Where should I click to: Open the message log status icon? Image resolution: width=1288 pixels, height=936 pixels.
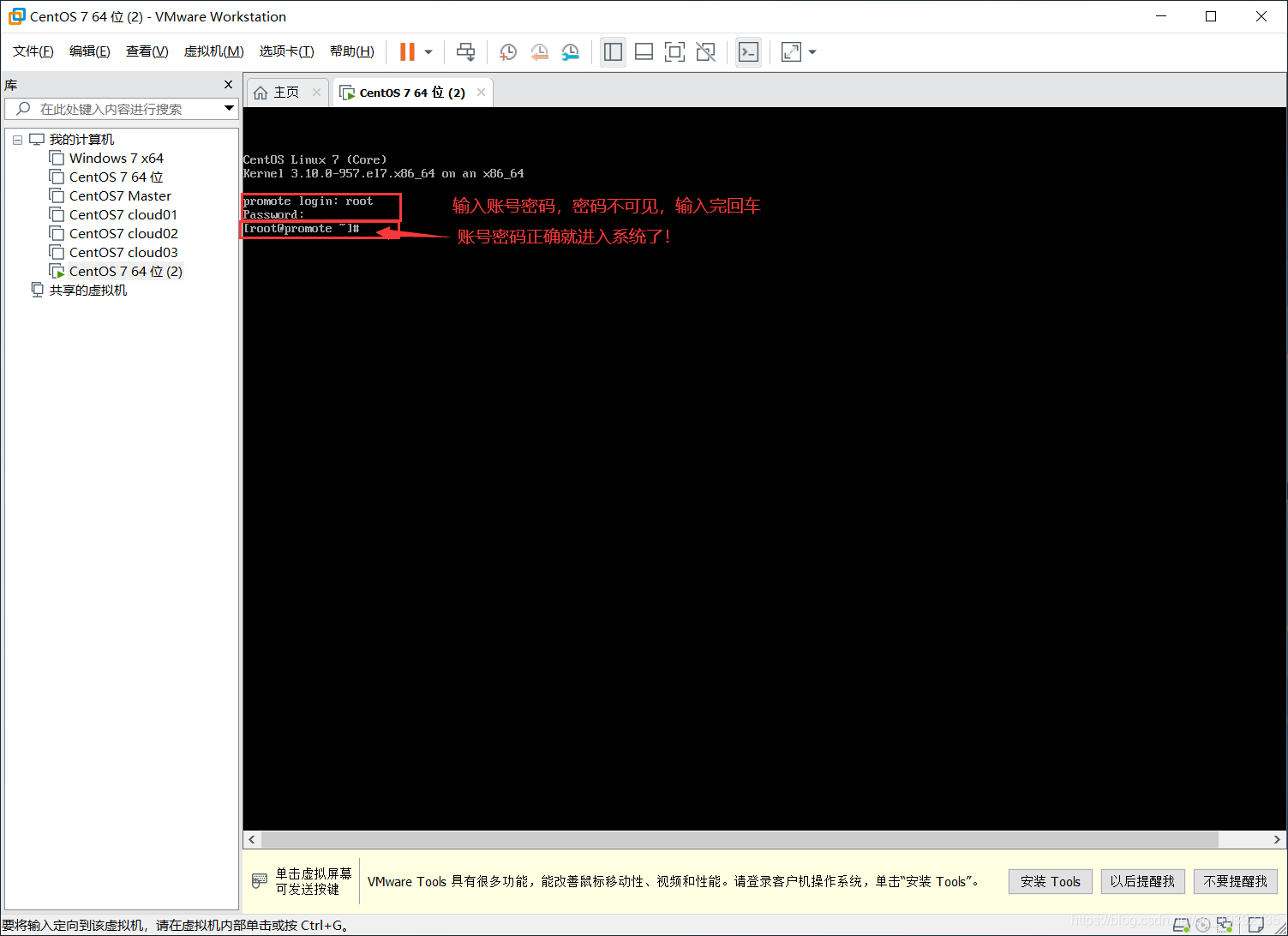[x=1256, y=924]
